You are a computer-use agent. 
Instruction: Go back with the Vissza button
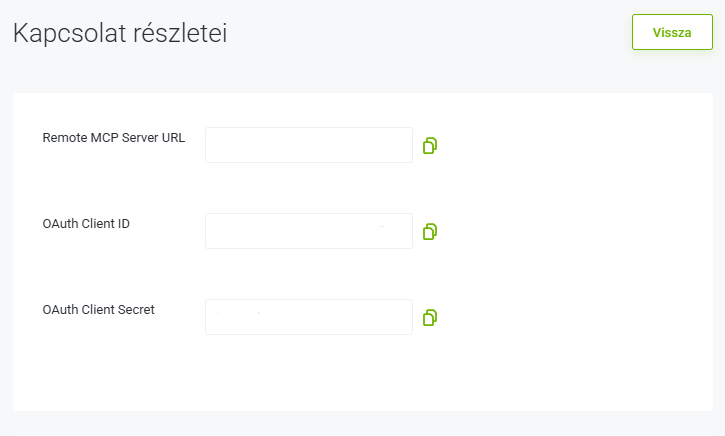click(x=672, y=32)
